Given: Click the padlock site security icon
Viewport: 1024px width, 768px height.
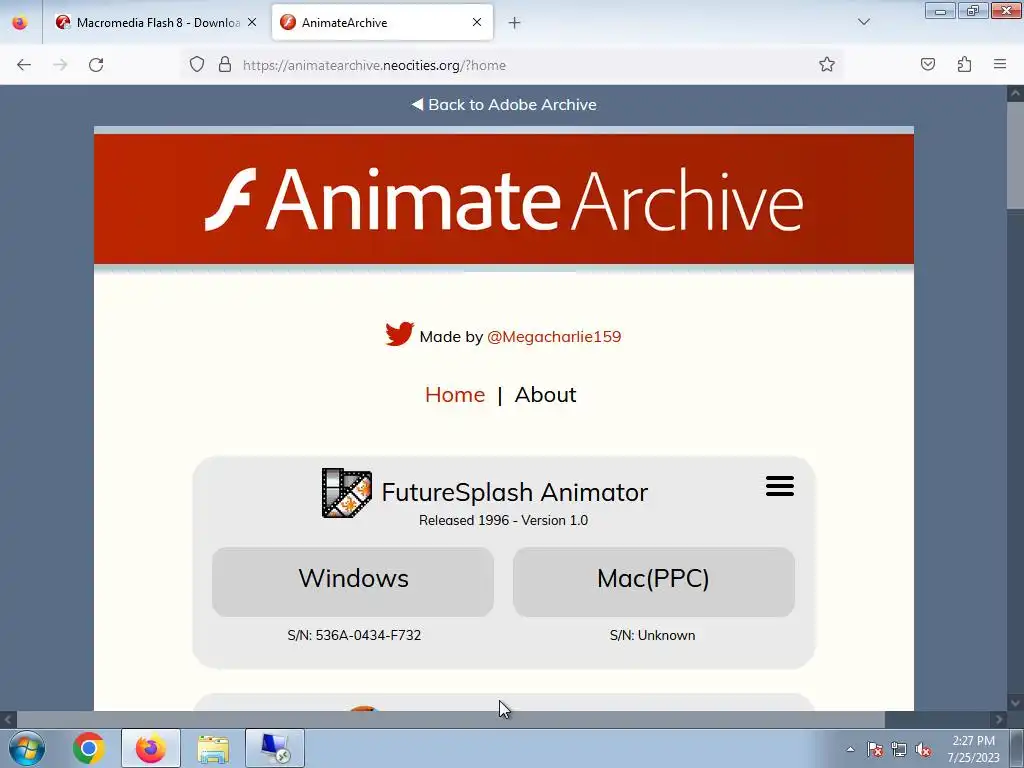Looking at the screenshot, I should (225, 65).
